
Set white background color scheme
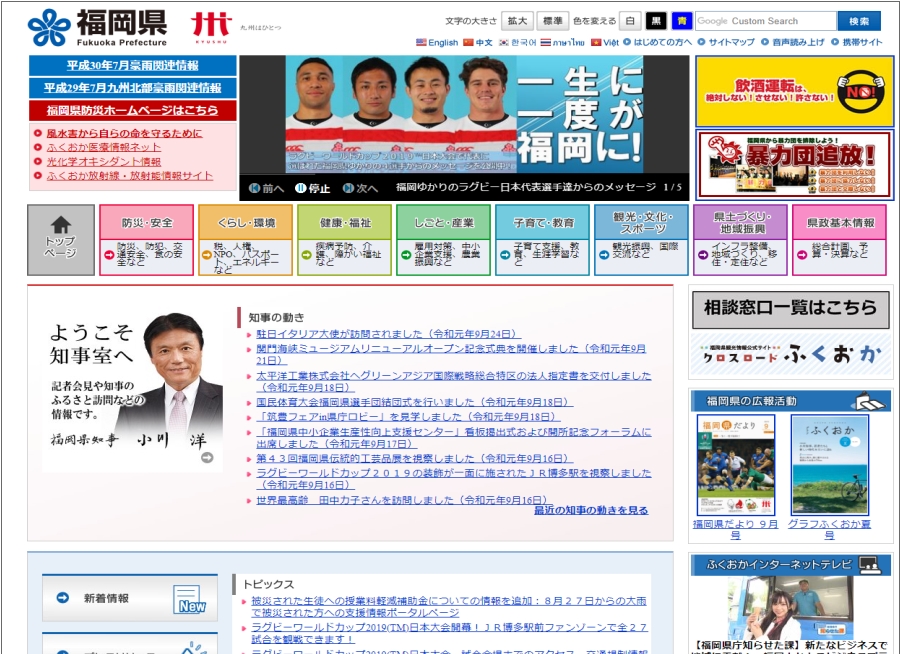point(631,21)
